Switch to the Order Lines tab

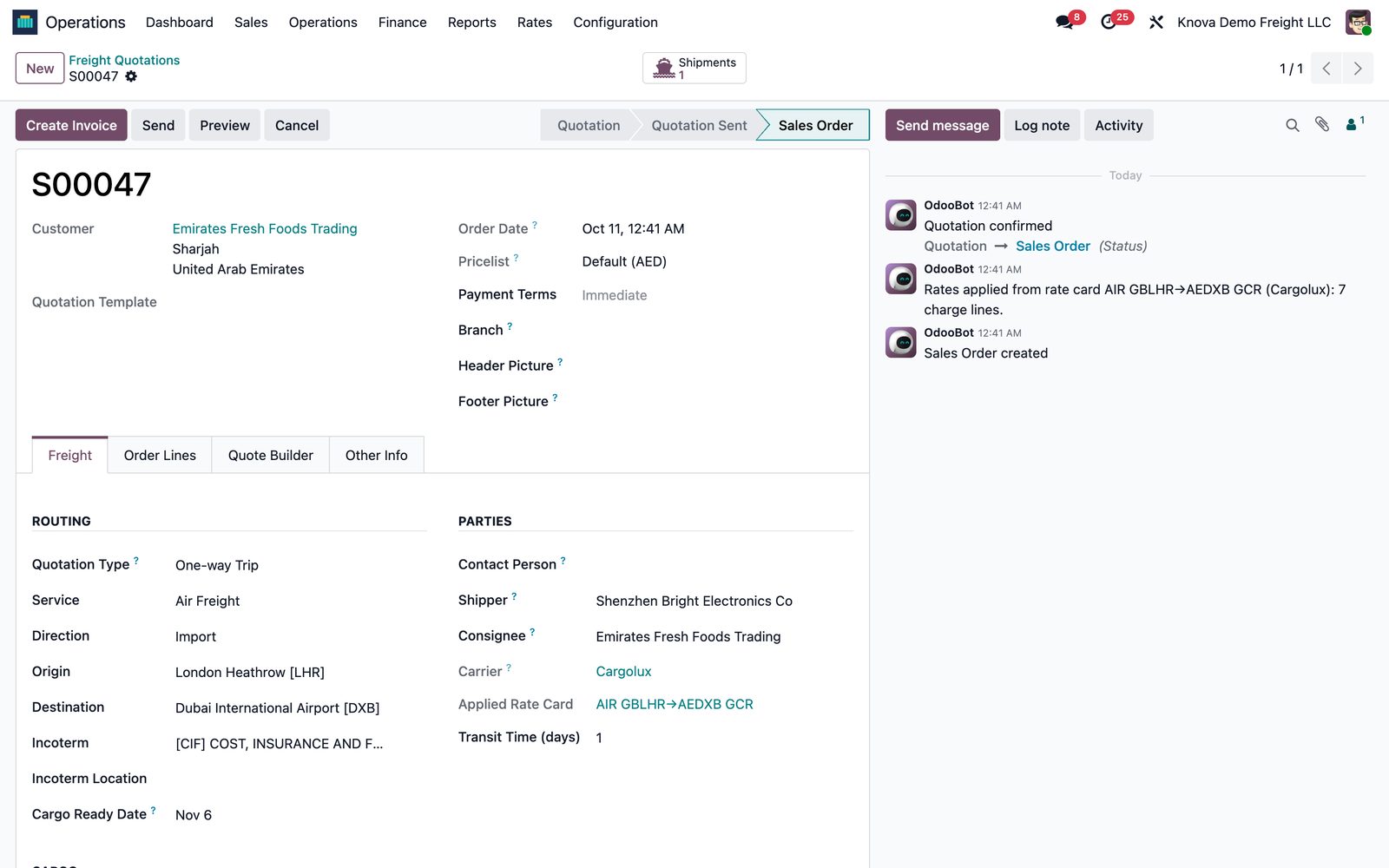[160, 455]
